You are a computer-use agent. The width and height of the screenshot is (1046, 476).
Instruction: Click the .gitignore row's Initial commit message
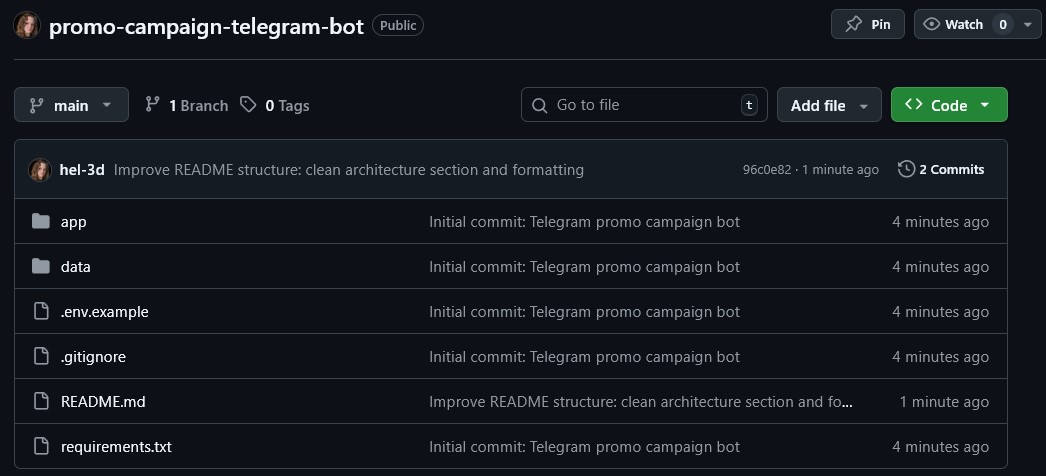[584, 357]
